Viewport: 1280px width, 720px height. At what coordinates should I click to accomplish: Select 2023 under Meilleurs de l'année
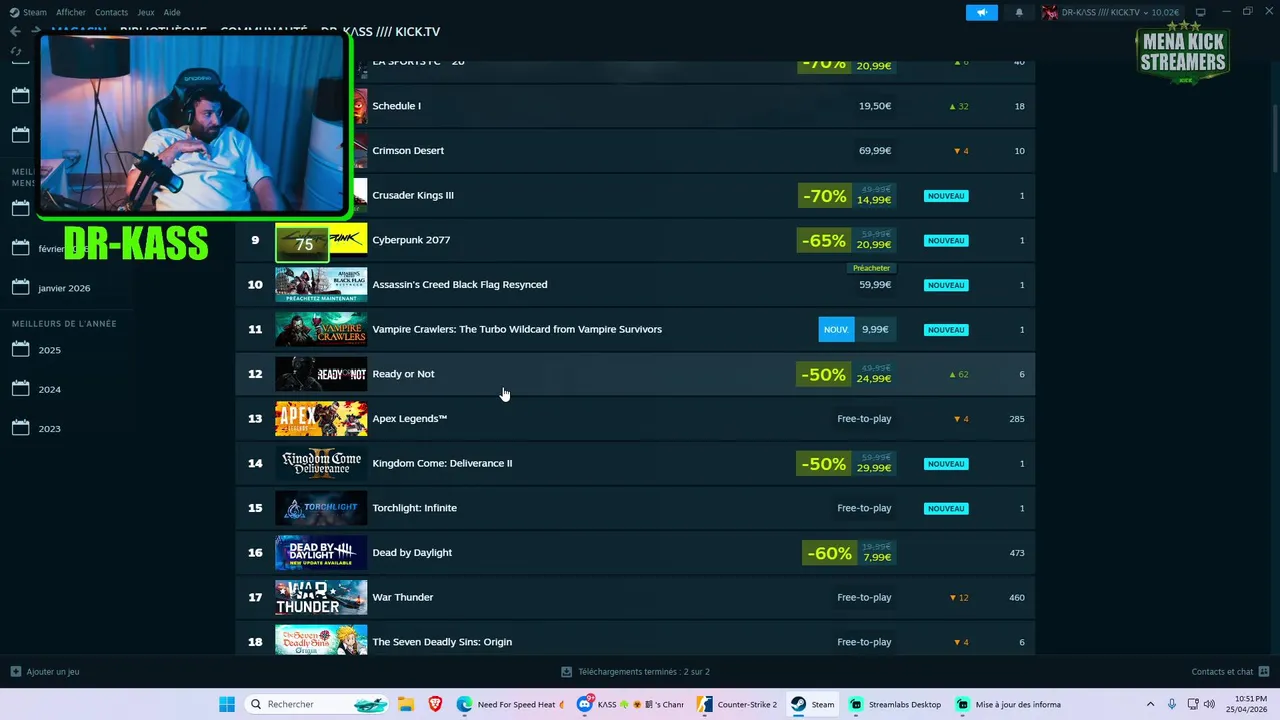tap(49, 428)
